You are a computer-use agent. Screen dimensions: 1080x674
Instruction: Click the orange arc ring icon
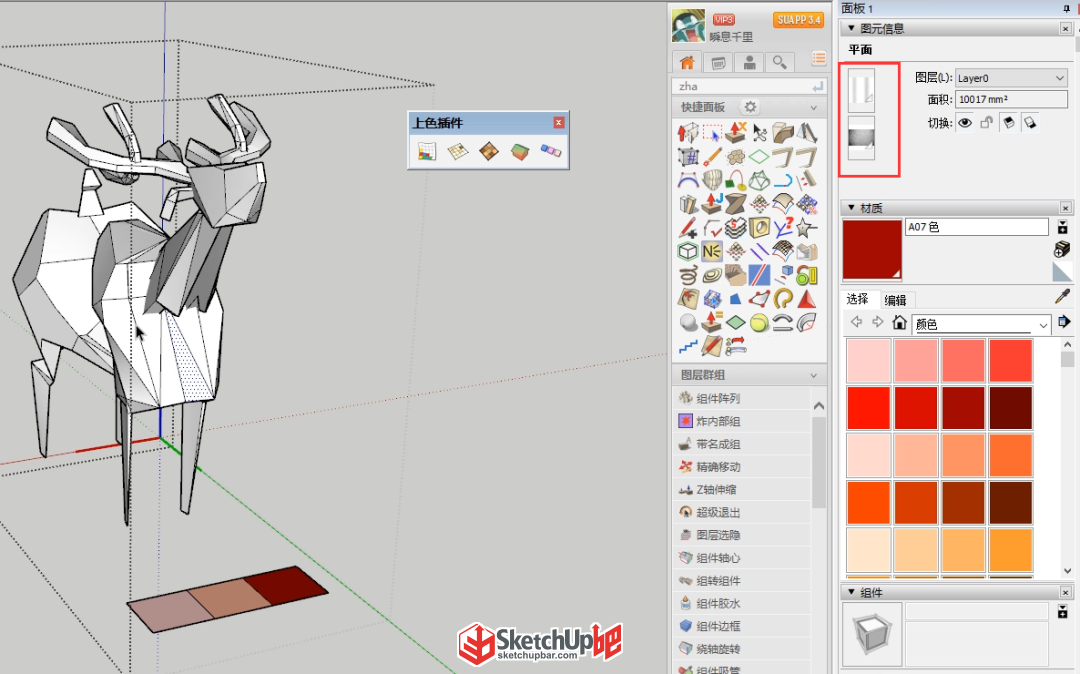782,299
